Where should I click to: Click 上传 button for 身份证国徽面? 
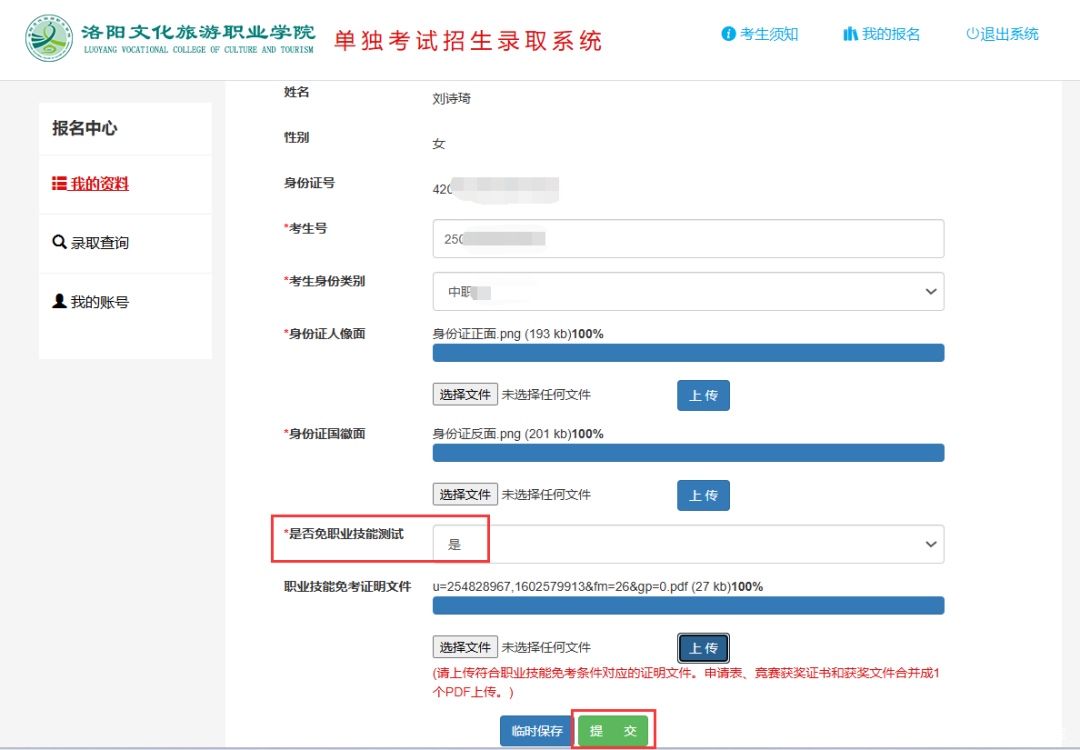click(x=703, y=495)
